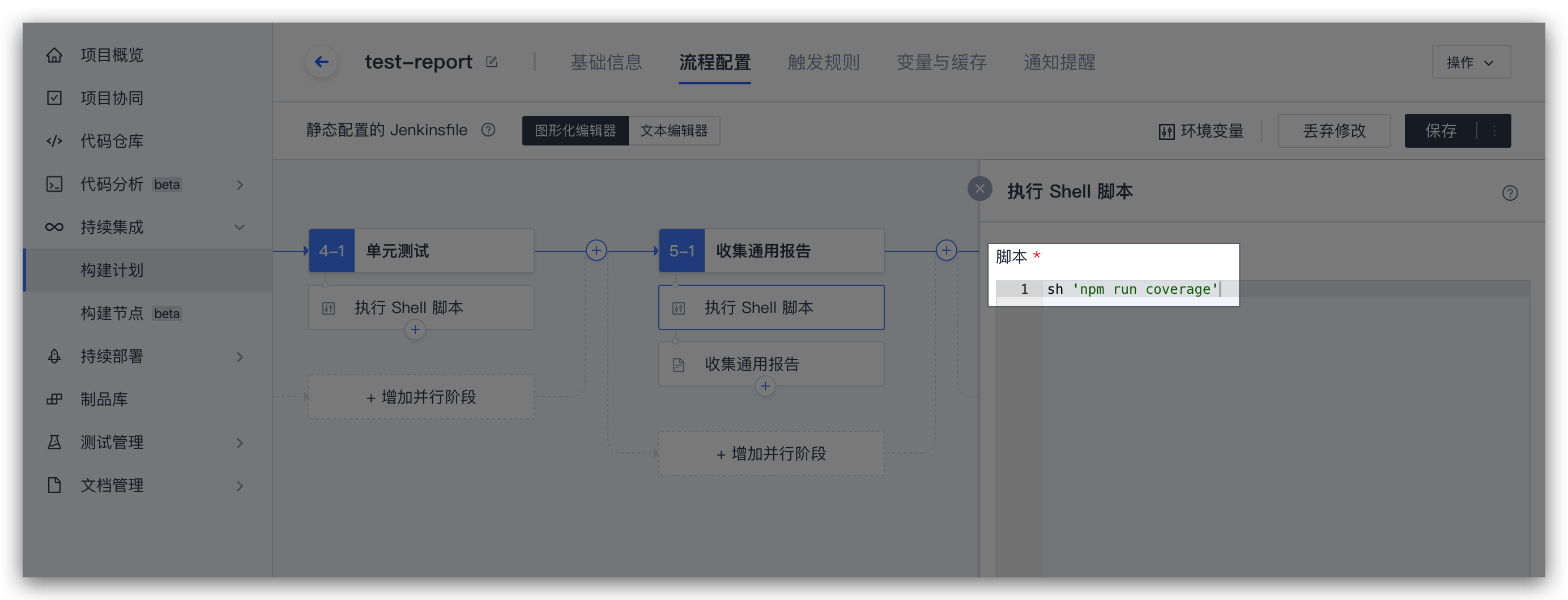1568x600 pixels.
Task: Add a step below 单元测试's Shell 脚本 step
Action: tap(415, 330)
